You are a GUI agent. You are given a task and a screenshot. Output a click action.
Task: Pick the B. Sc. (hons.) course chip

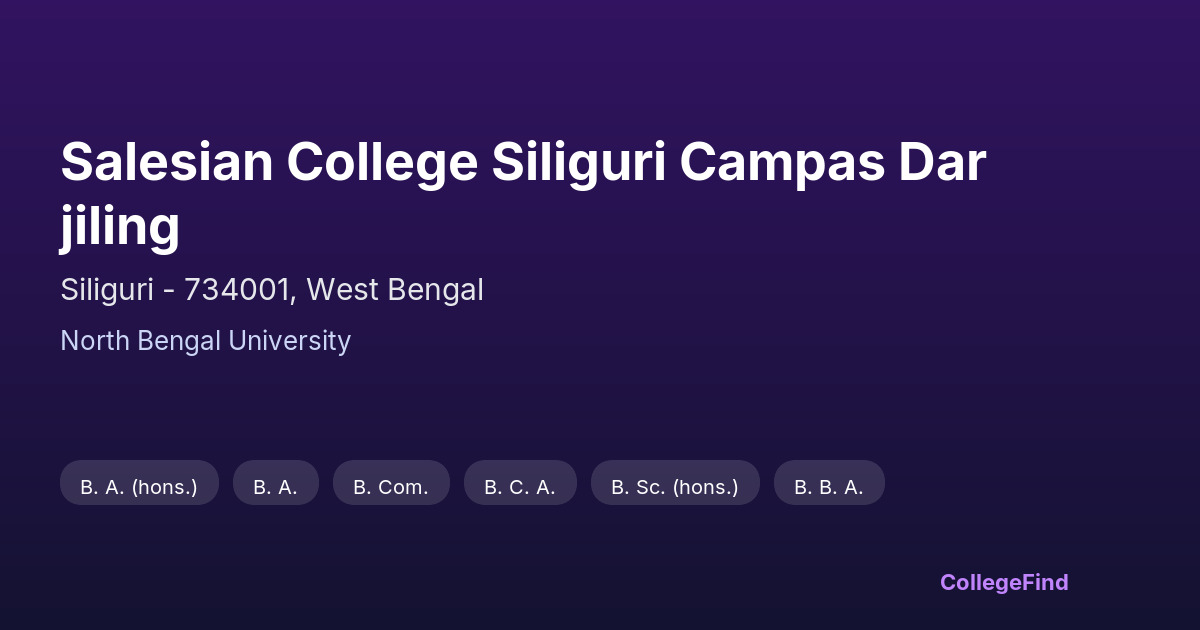(x=675, y=487)
